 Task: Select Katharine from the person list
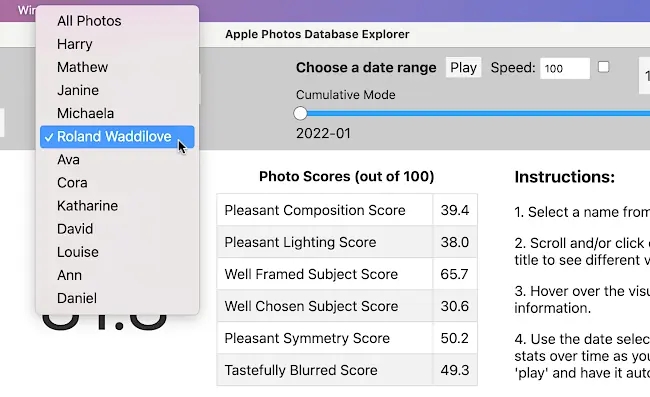coord(117,206)
